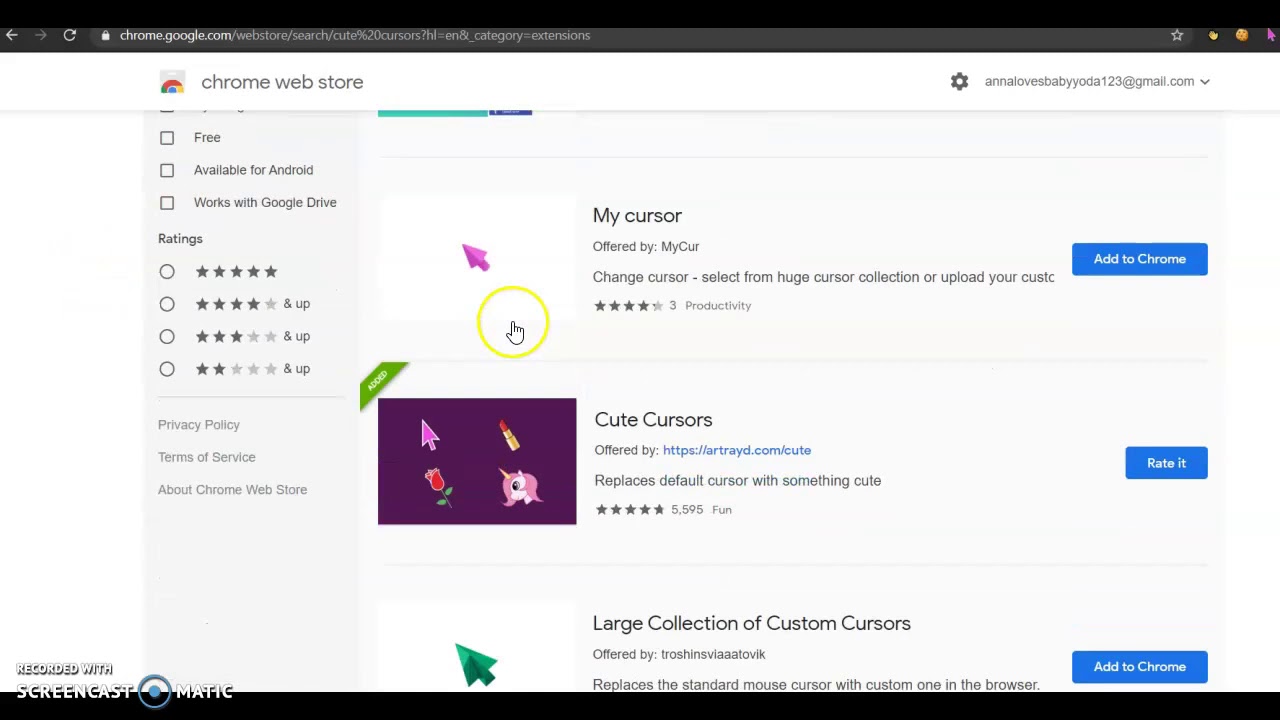This screenshot has height=720, width=1280.
Task: Check the Free filter checkbox
Action: click(x=167, y=138)
